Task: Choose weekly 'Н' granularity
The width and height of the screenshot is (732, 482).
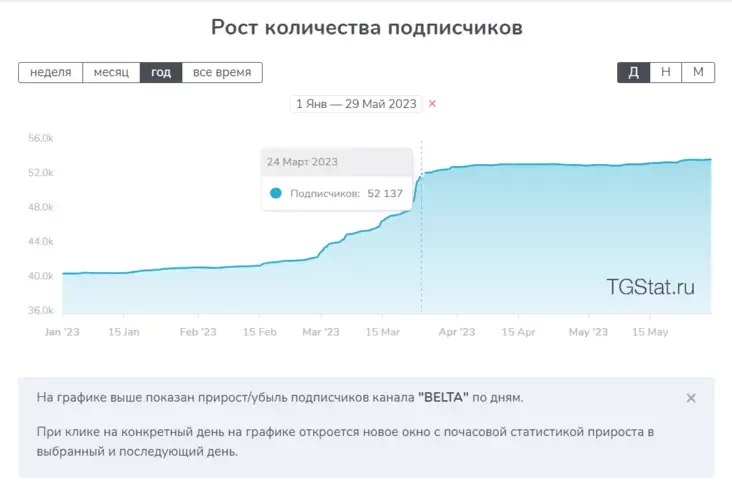Action: [666, 72]
